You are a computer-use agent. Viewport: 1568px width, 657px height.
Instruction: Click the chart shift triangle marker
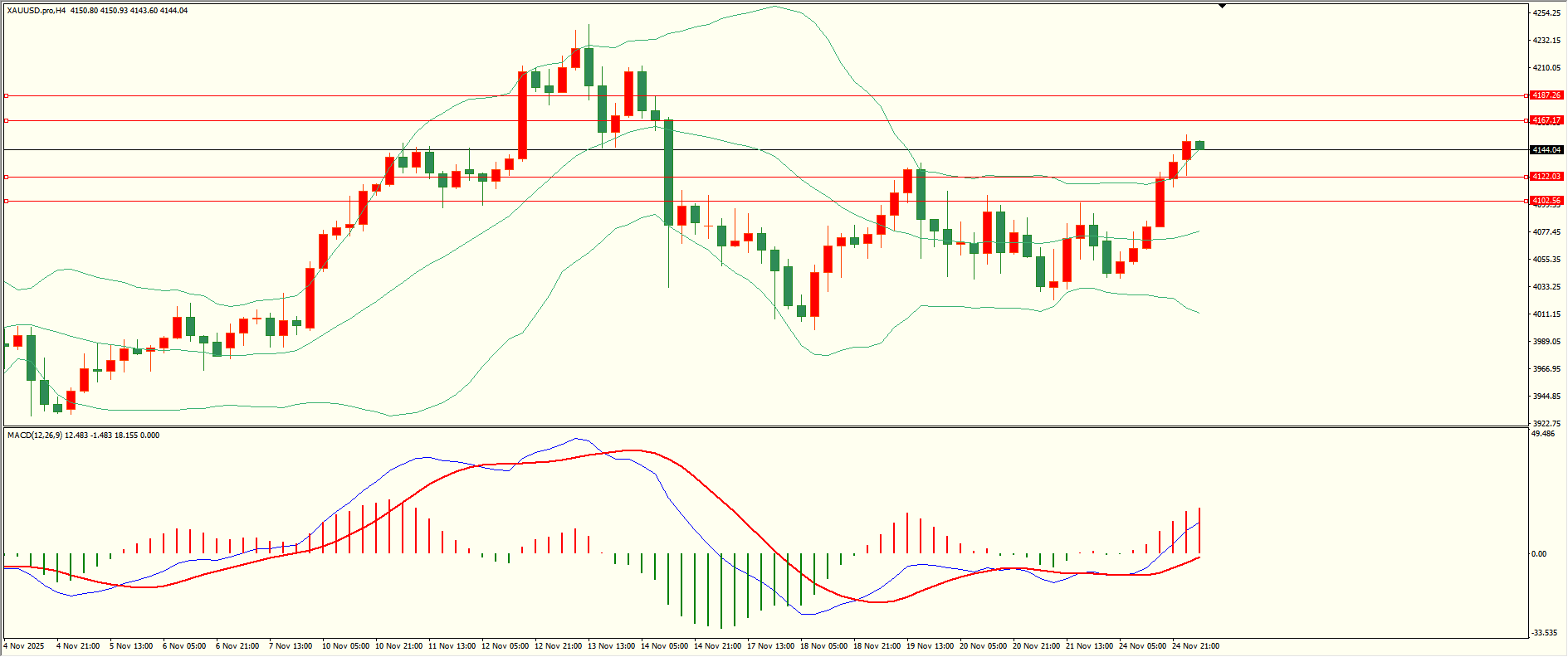1222,6
